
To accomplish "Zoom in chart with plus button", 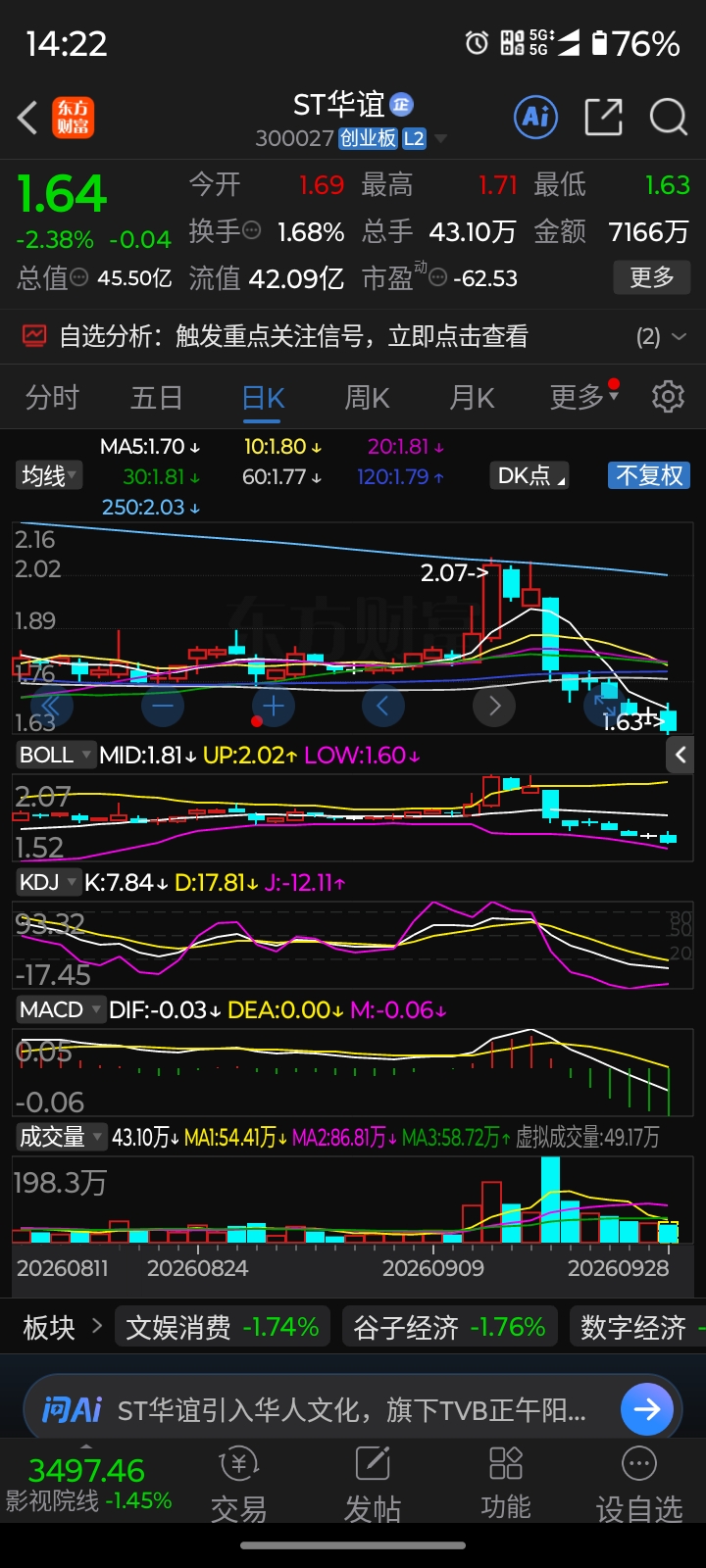I will click(x=273, y=706).
